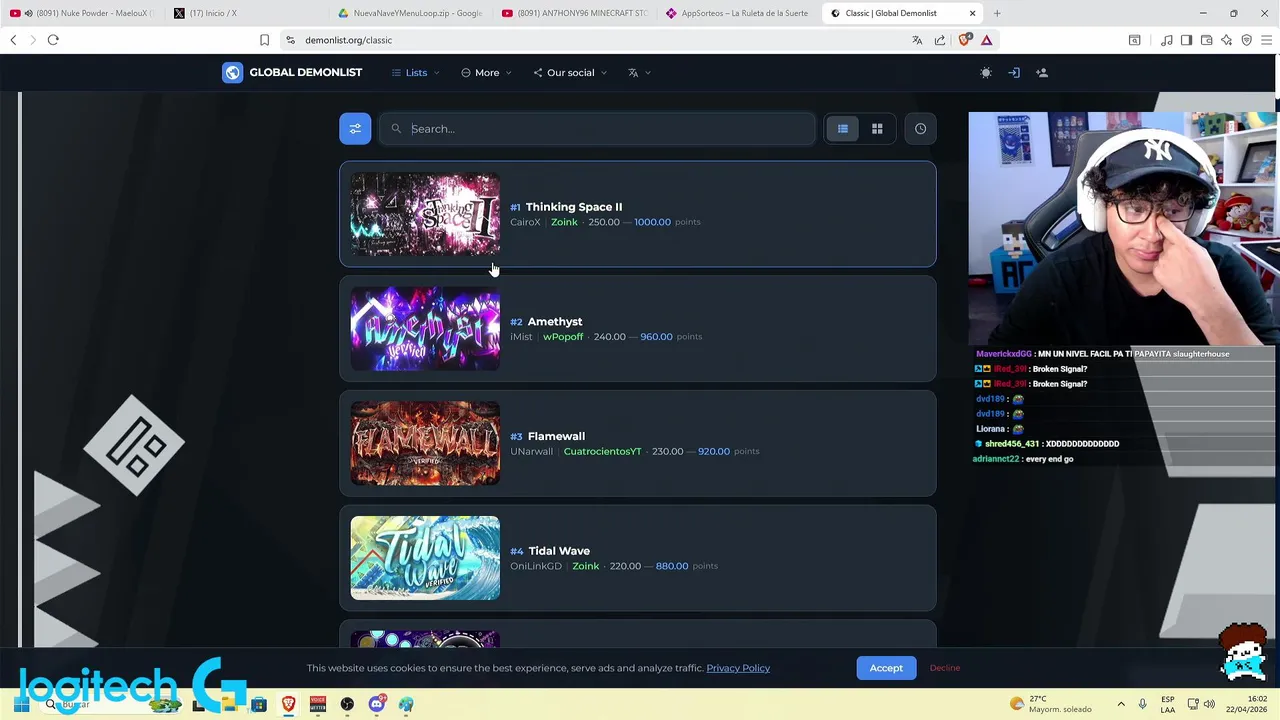
Task: Toggle the light/dark theme sun icon
Action: click(986, 73)
